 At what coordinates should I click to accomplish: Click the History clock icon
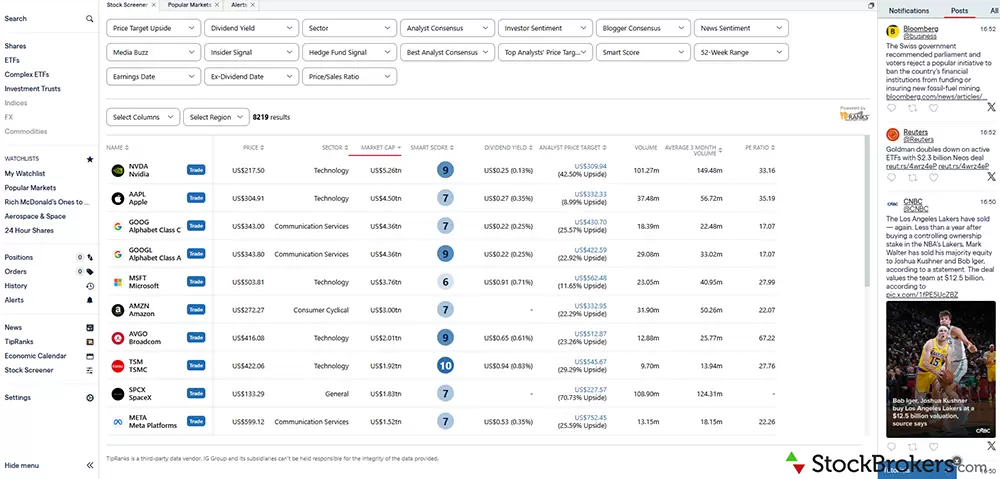click(90, 286)
